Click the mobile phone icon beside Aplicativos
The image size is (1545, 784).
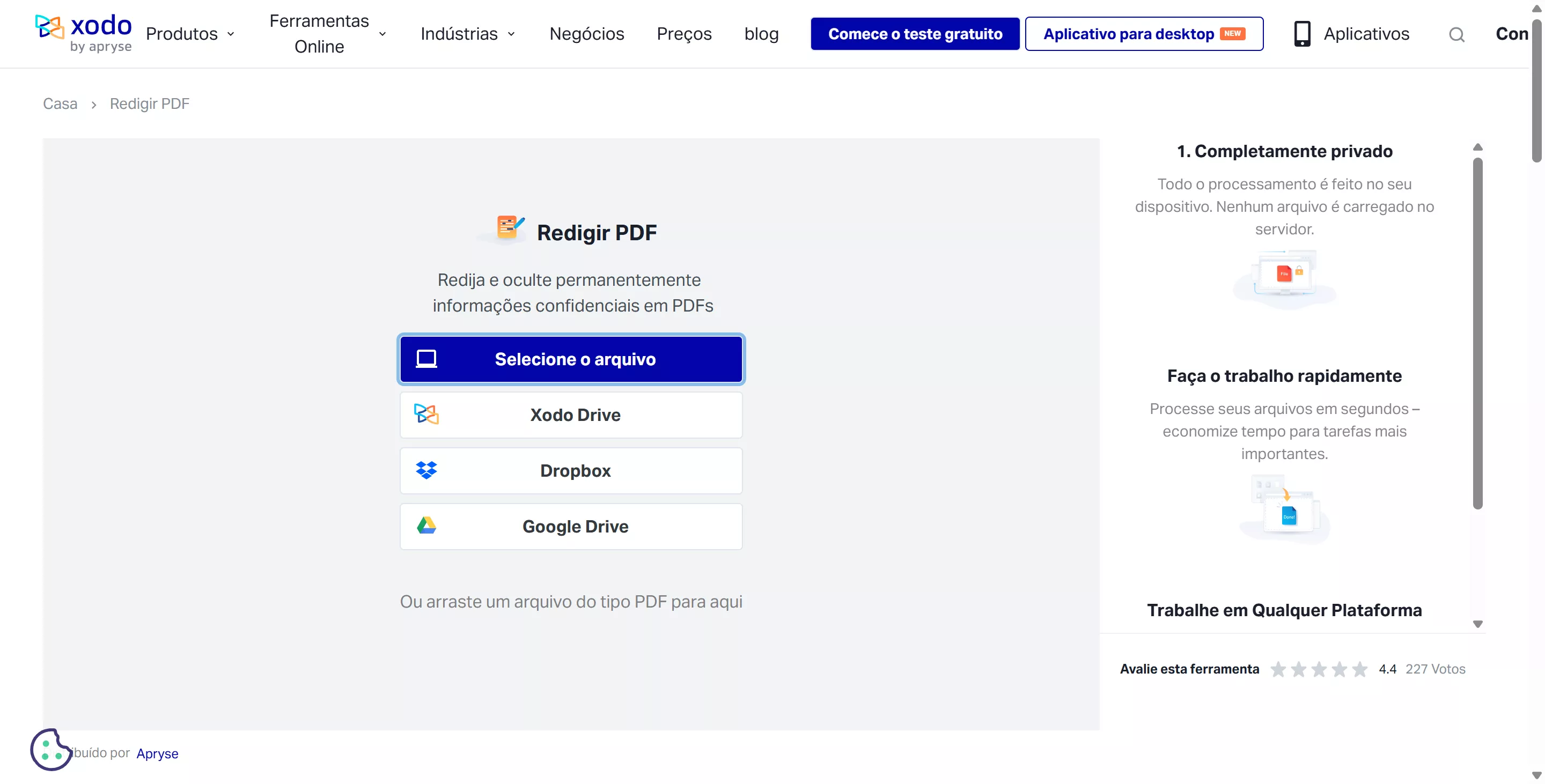(x=1301, y=34)
